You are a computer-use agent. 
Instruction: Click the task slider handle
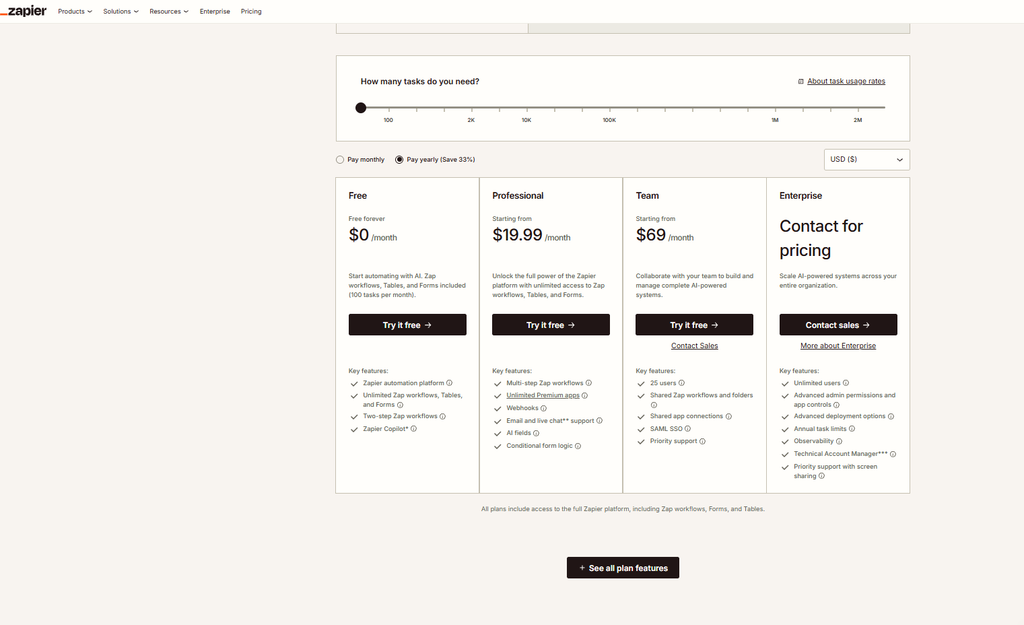pos(360,108)
